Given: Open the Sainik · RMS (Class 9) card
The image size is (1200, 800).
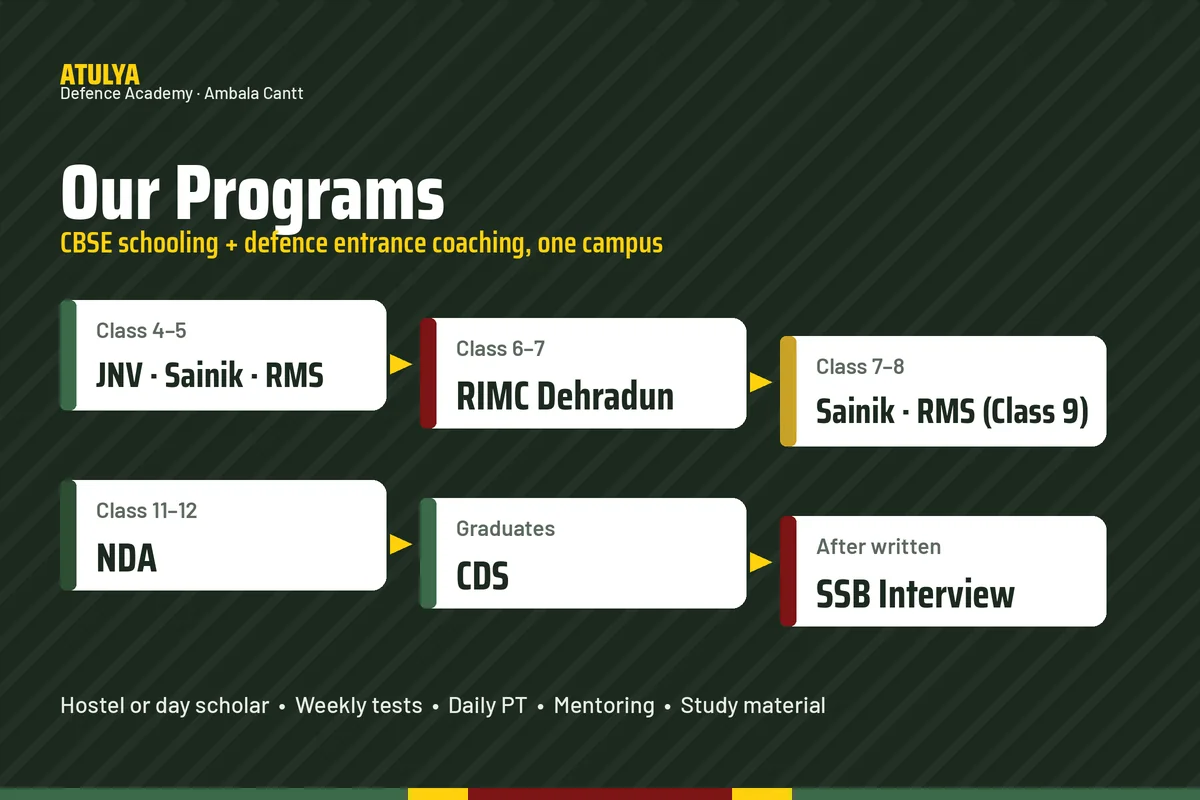Looking at the screenshot, I should (x=943, y=391).
